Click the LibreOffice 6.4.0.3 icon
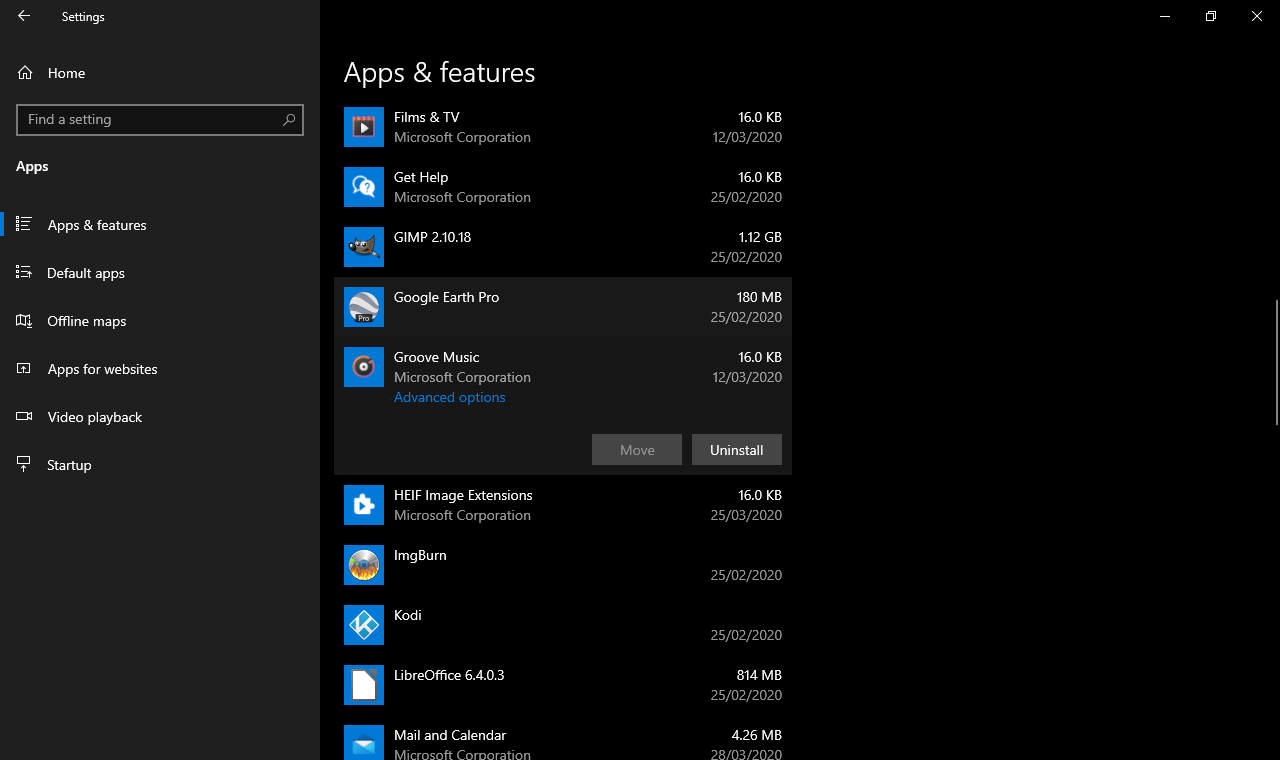 tap(364, 685)
